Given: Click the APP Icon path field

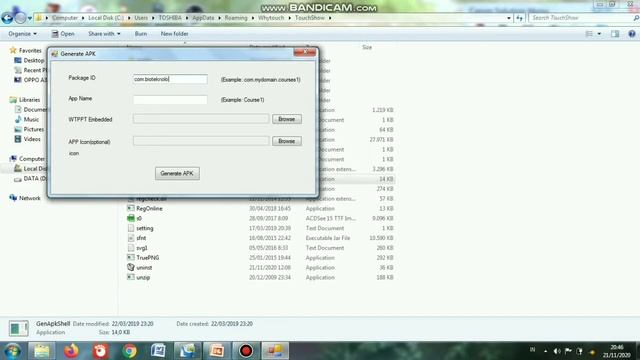Looking at the screenshot, I should 201,141.
